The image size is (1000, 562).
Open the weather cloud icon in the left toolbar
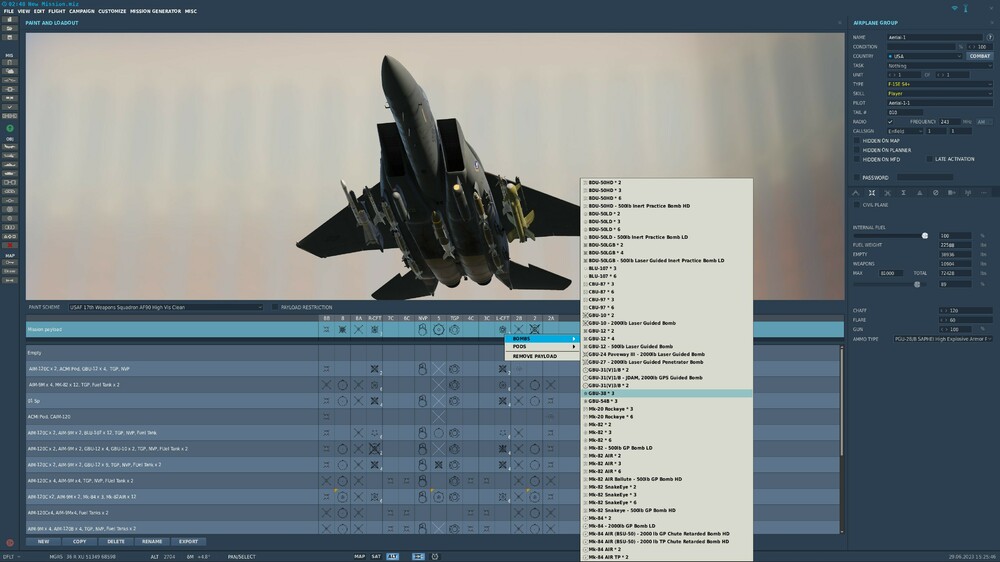10,71
